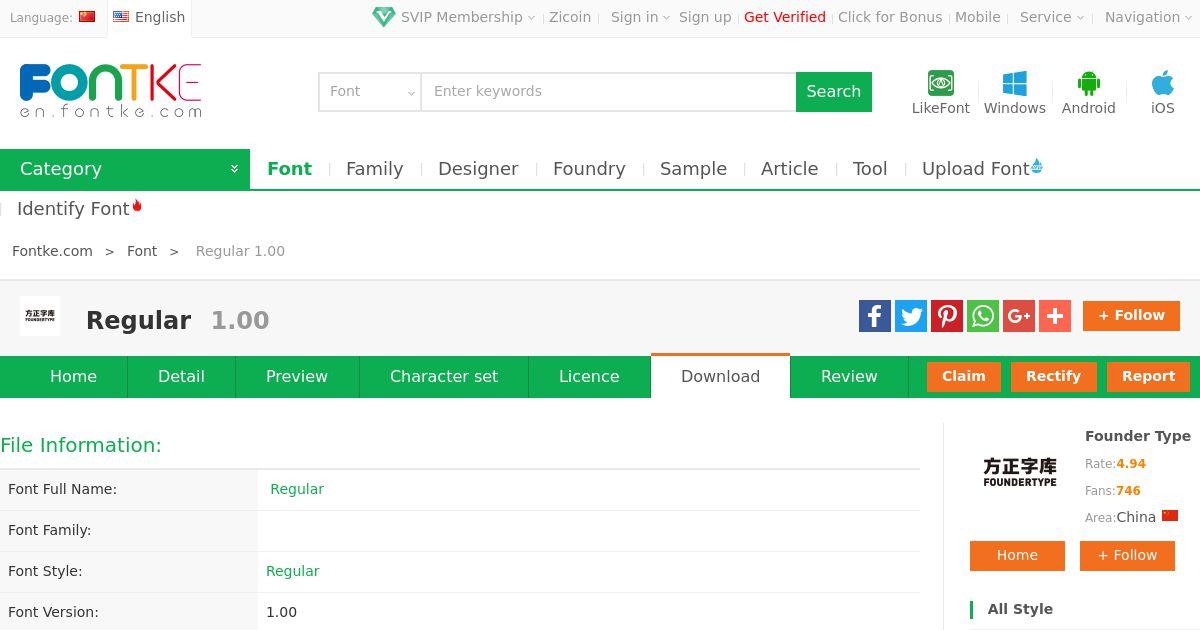Click China flag in foundry area
This screenshot has height=630, width=1200.
click(x=1169, y=516)
